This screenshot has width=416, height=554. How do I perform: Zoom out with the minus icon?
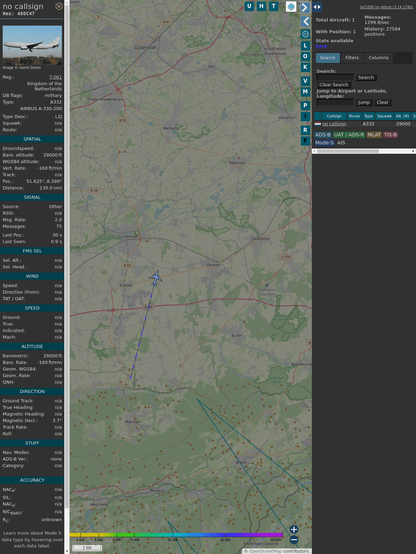[294, 540]
